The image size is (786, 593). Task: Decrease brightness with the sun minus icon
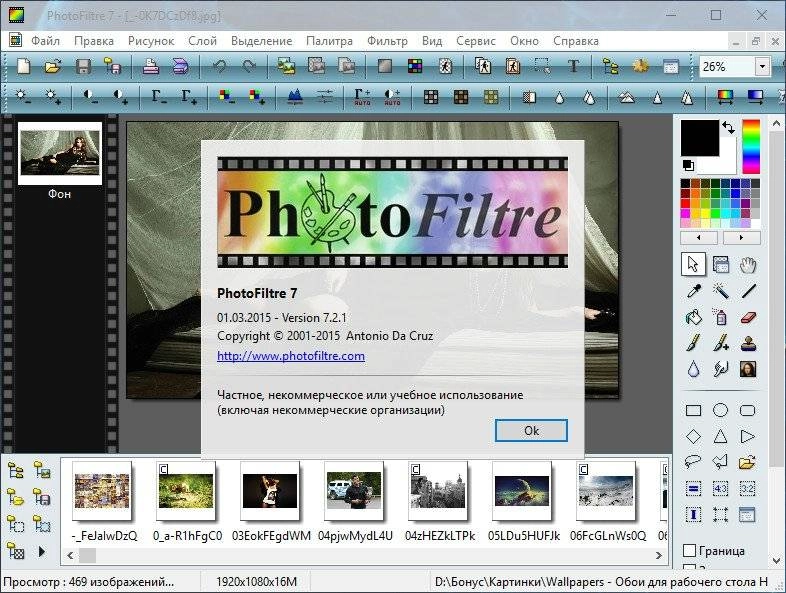[22, 96]
